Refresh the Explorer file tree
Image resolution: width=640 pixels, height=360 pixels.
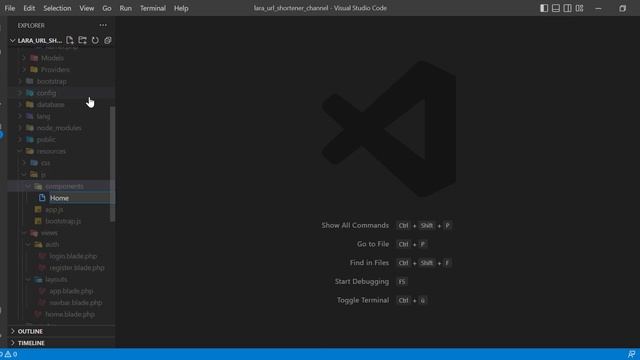pyautogui.click(x=95, y=40)
